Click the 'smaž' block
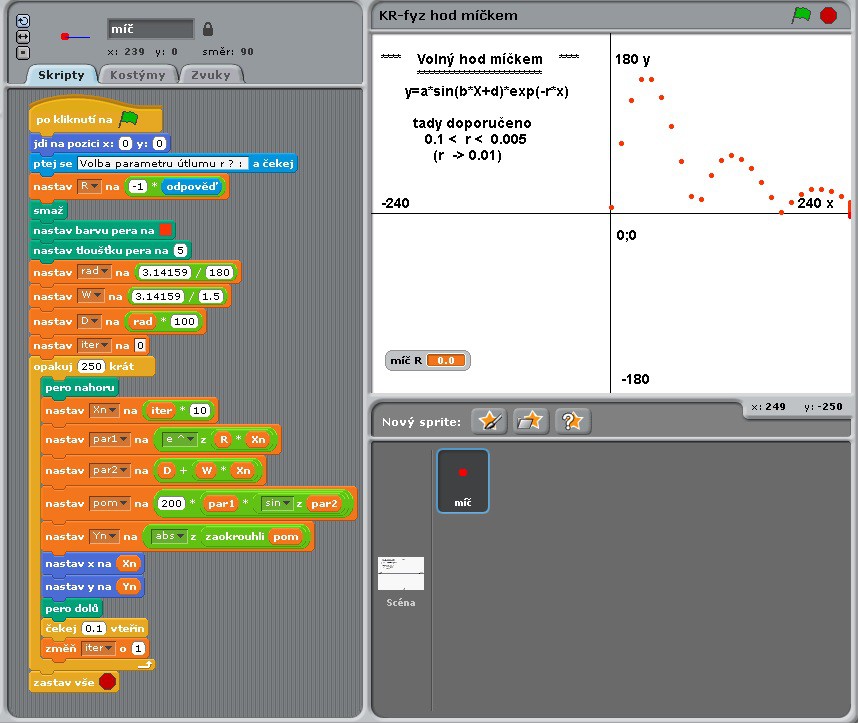The height and width of the screenshot is (723, 858). [x=50, y=210]
